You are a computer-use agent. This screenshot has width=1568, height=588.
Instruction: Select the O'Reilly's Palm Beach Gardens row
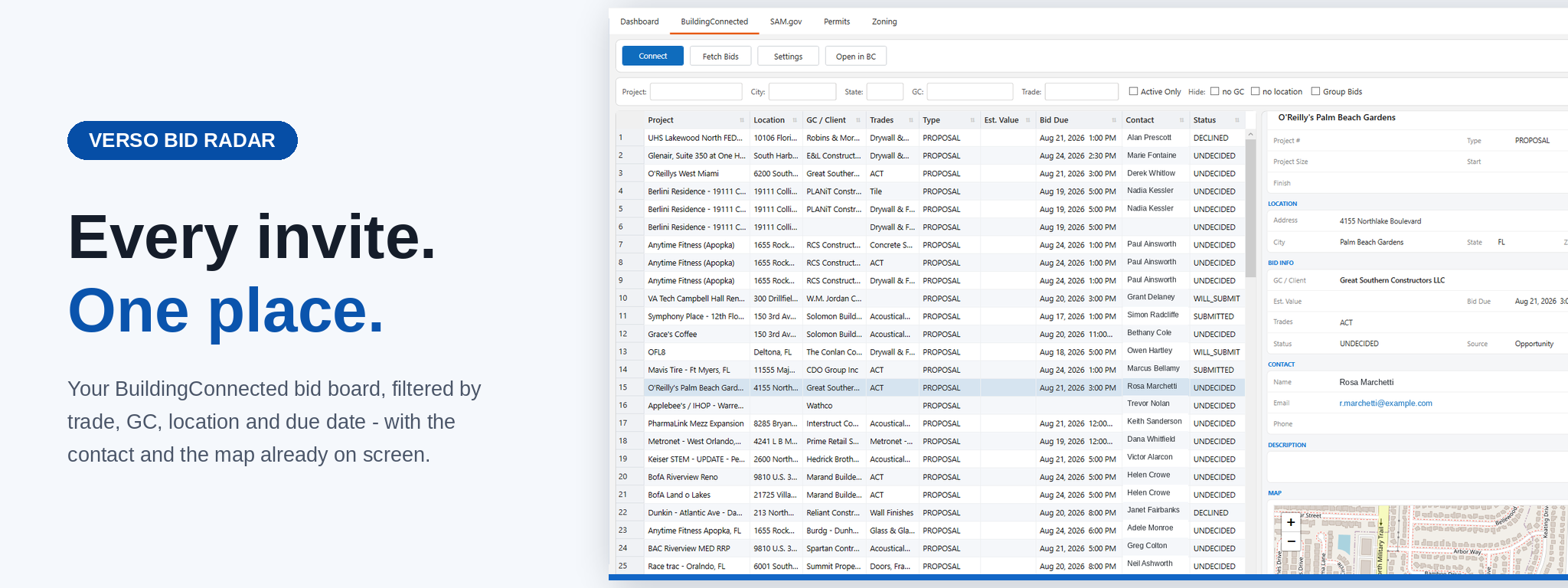tap(931, 387)
